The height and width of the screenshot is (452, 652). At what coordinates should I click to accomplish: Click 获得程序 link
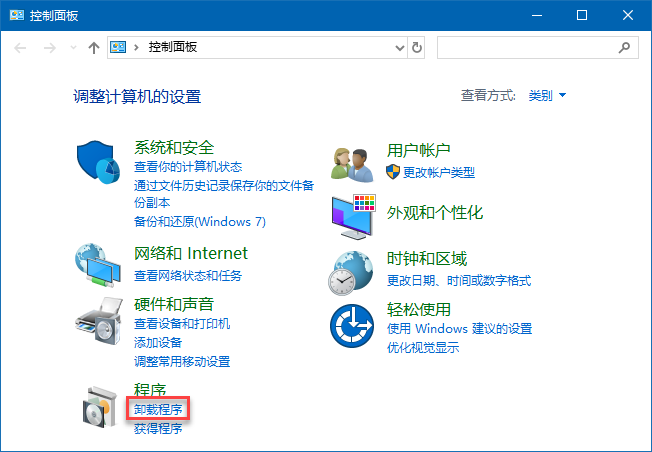(158, 428)
